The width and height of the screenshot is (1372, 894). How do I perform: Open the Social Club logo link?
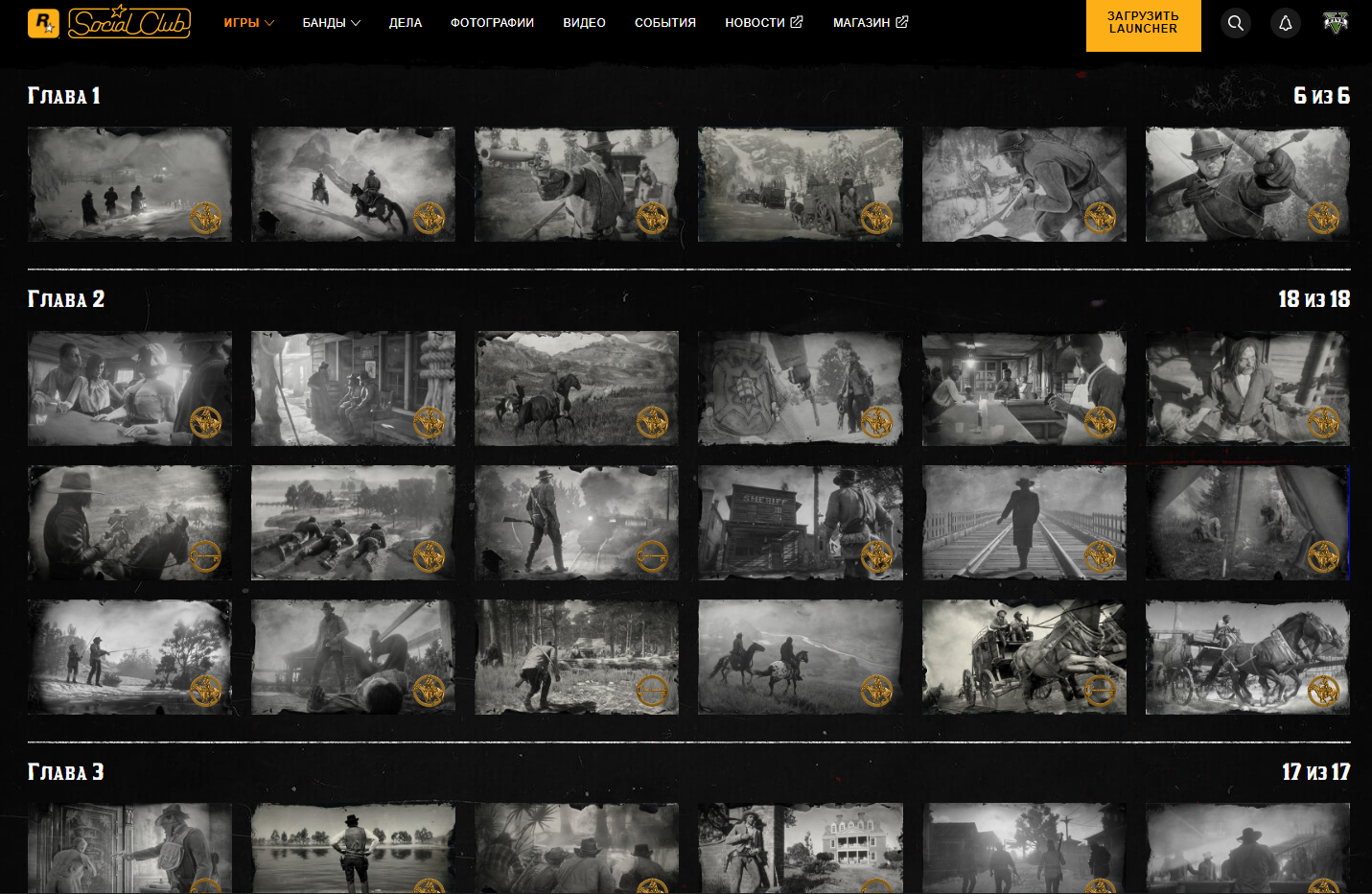[x=129, y=23]
